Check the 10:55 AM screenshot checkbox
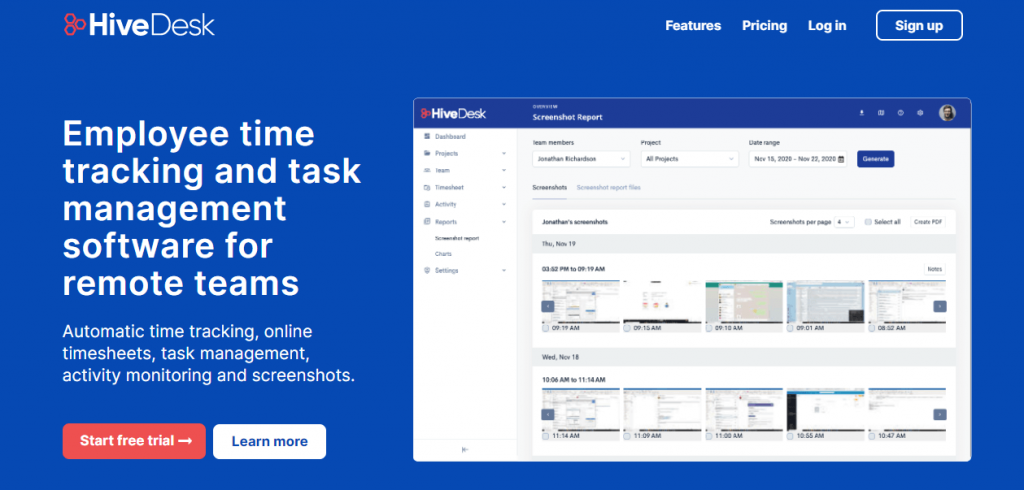Viewport: 1024px width, 490px height. pos(790,436)
